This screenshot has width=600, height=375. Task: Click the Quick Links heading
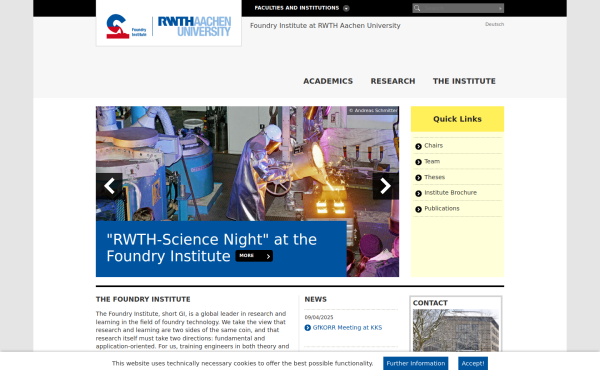[x=457, y=119]
